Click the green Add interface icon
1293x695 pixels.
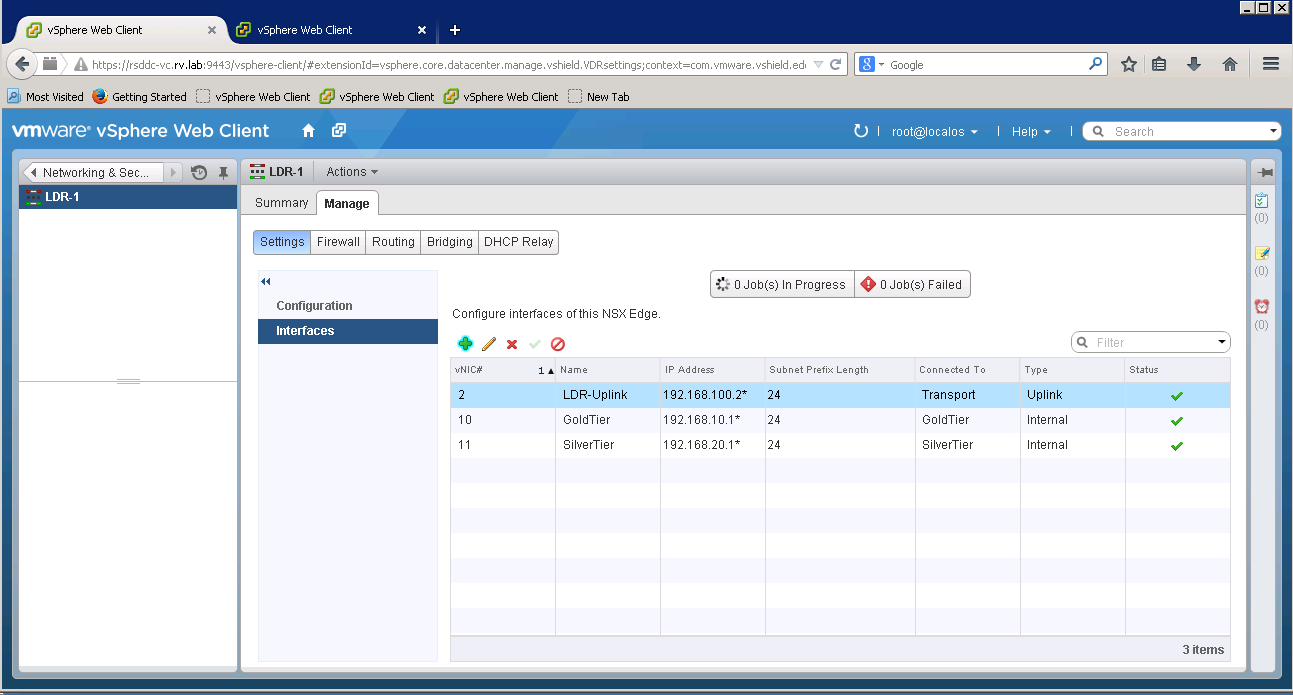tap(465, 344)
